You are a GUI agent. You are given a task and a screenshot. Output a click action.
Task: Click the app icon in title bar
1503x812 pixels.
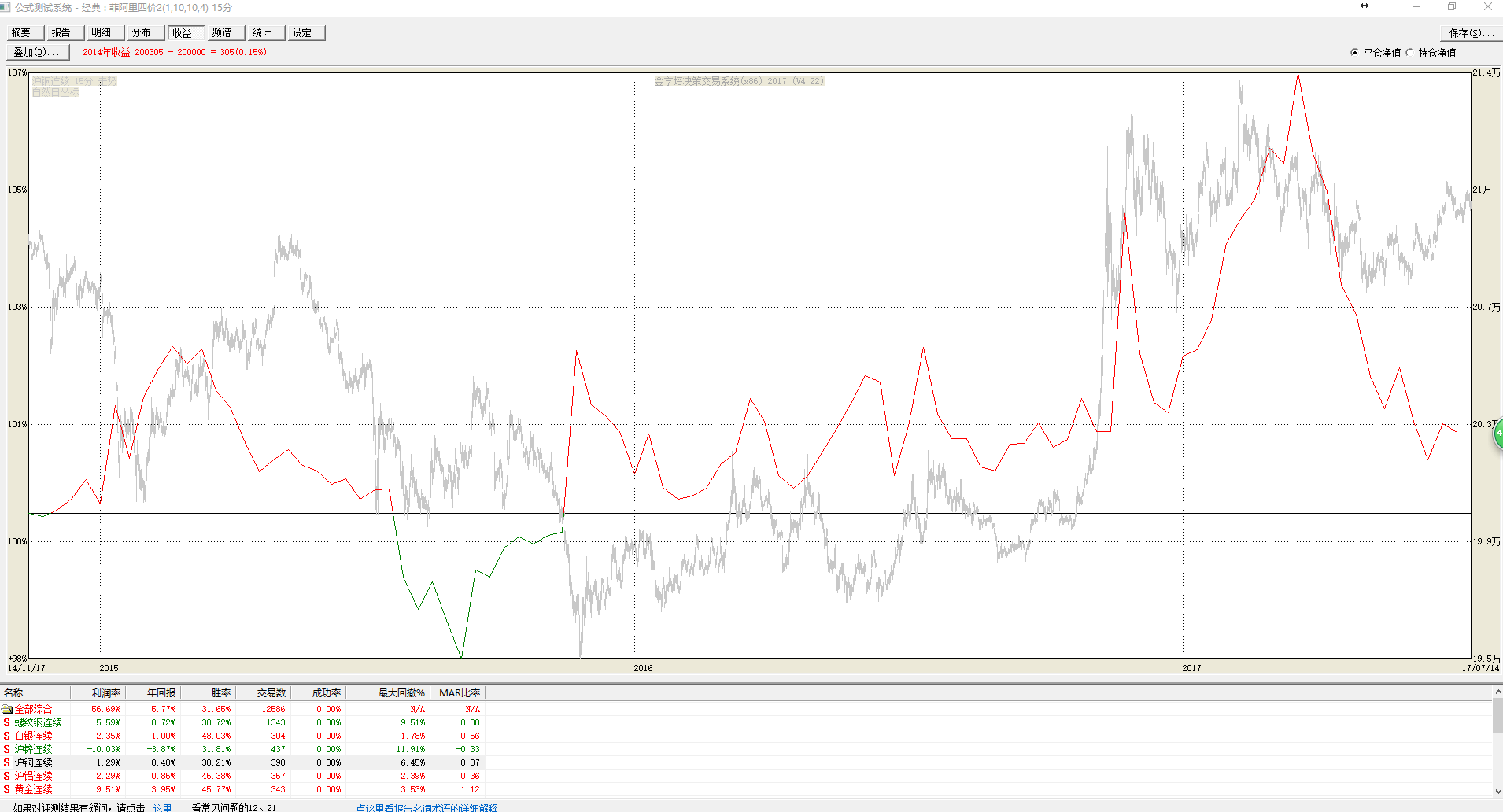6,7
